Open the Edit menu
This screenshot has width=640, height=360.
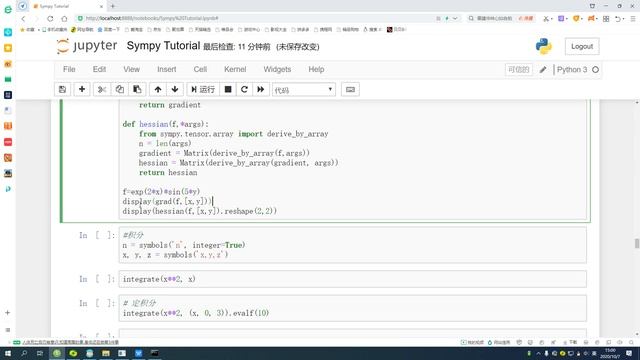99,69
